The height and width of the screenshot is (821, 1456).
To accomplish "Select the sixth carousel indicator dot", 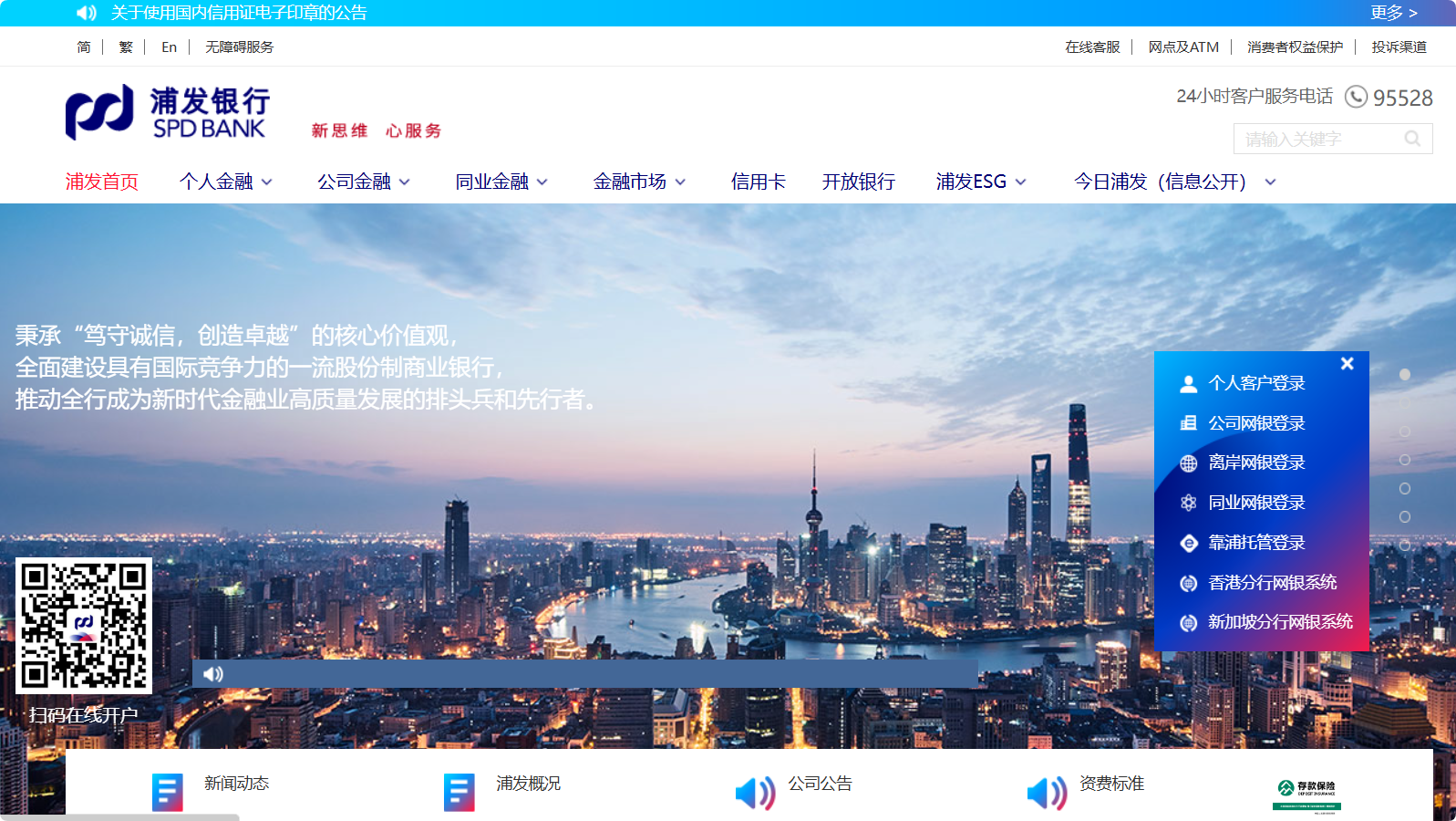I will pos(1405,516).
